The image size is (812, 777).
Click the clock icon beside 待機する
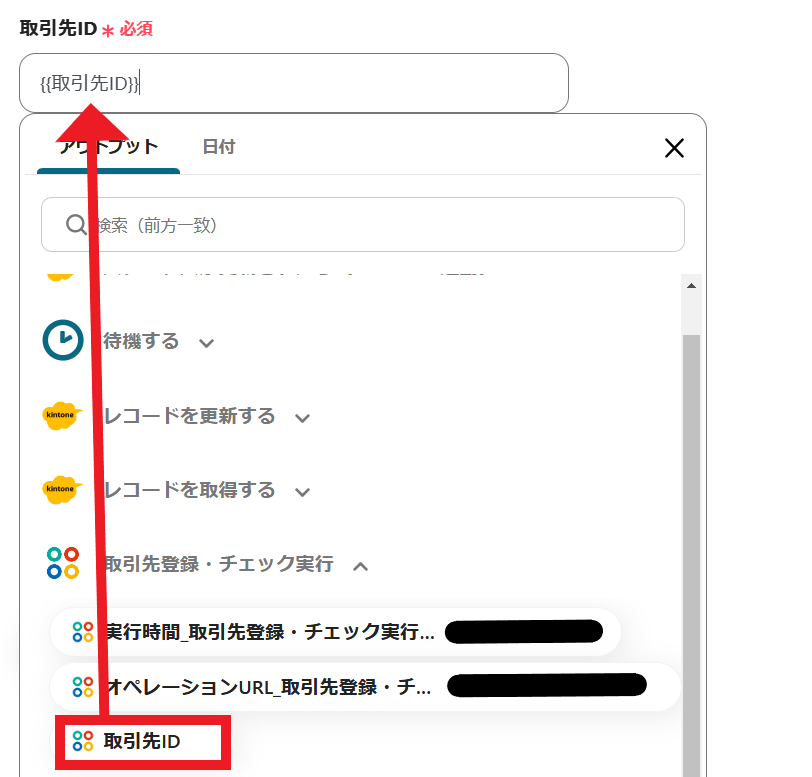tap(63, 340)
